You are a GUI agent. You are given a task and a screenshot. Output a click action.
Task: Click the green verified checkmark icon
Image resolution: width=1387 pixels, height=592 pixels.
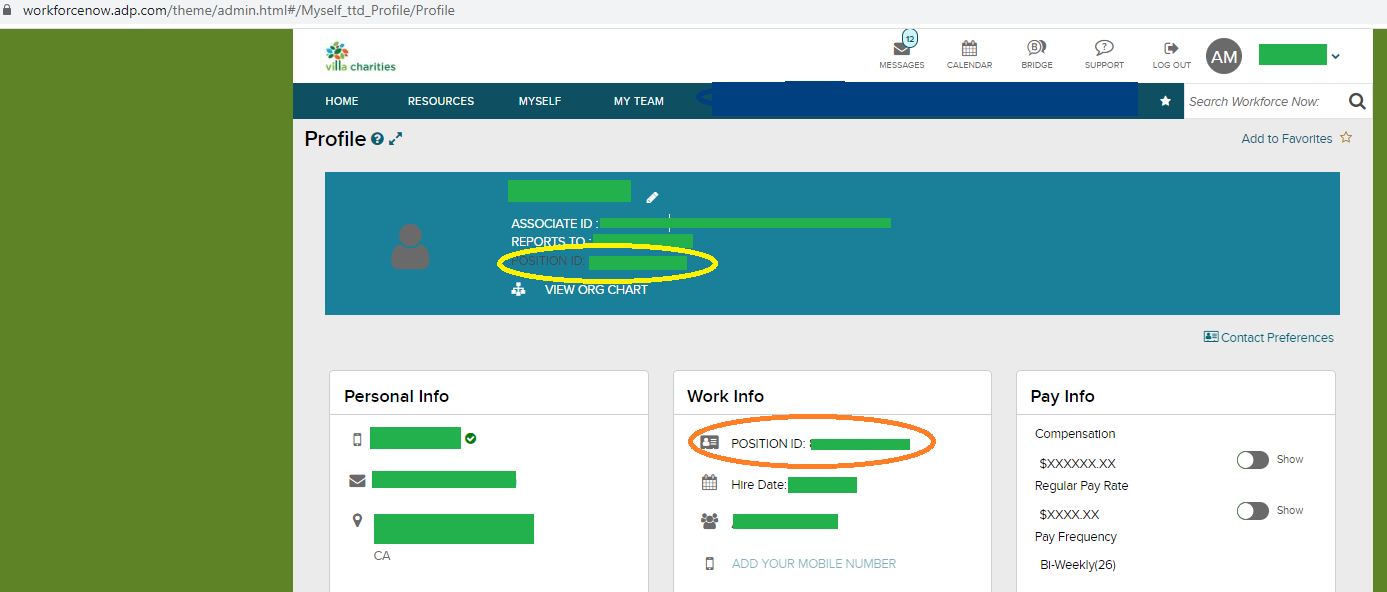(470, 438)
